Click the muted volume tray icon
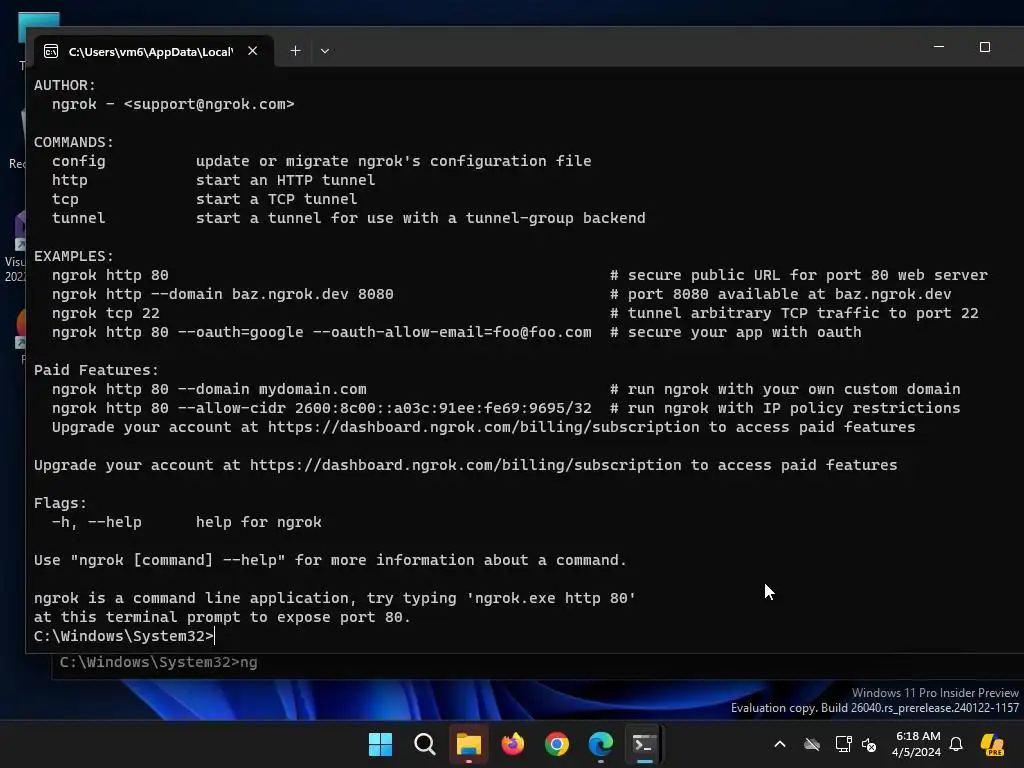Viewport: 1024px width, 768px height. click(869, 744)
